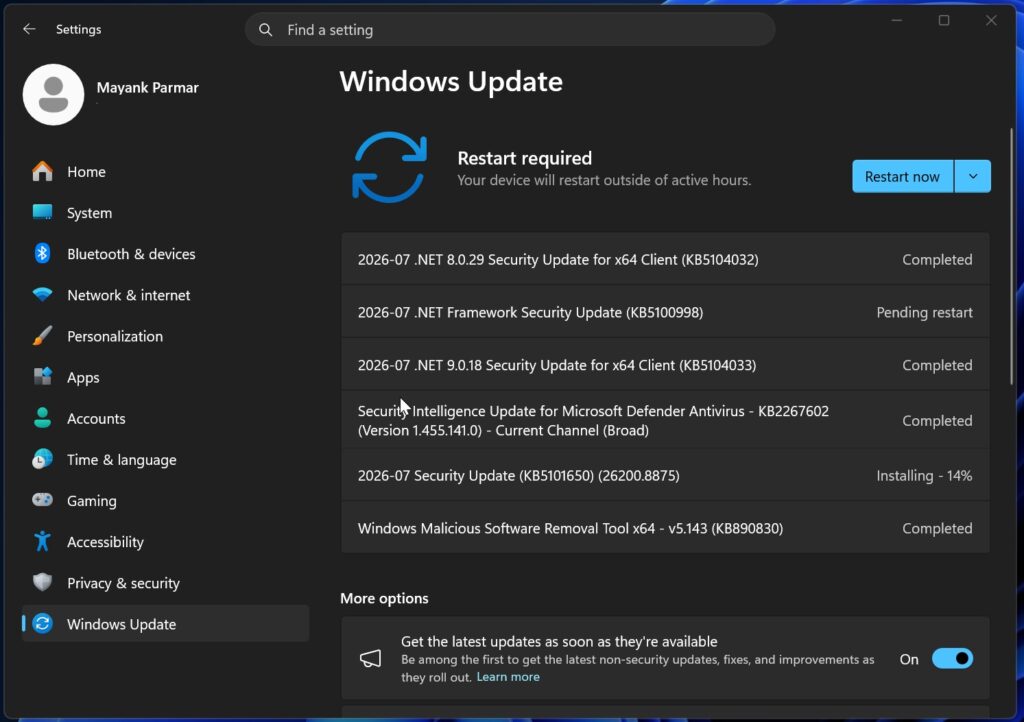
Task: Click the More options heading
Action: point(384,598)
